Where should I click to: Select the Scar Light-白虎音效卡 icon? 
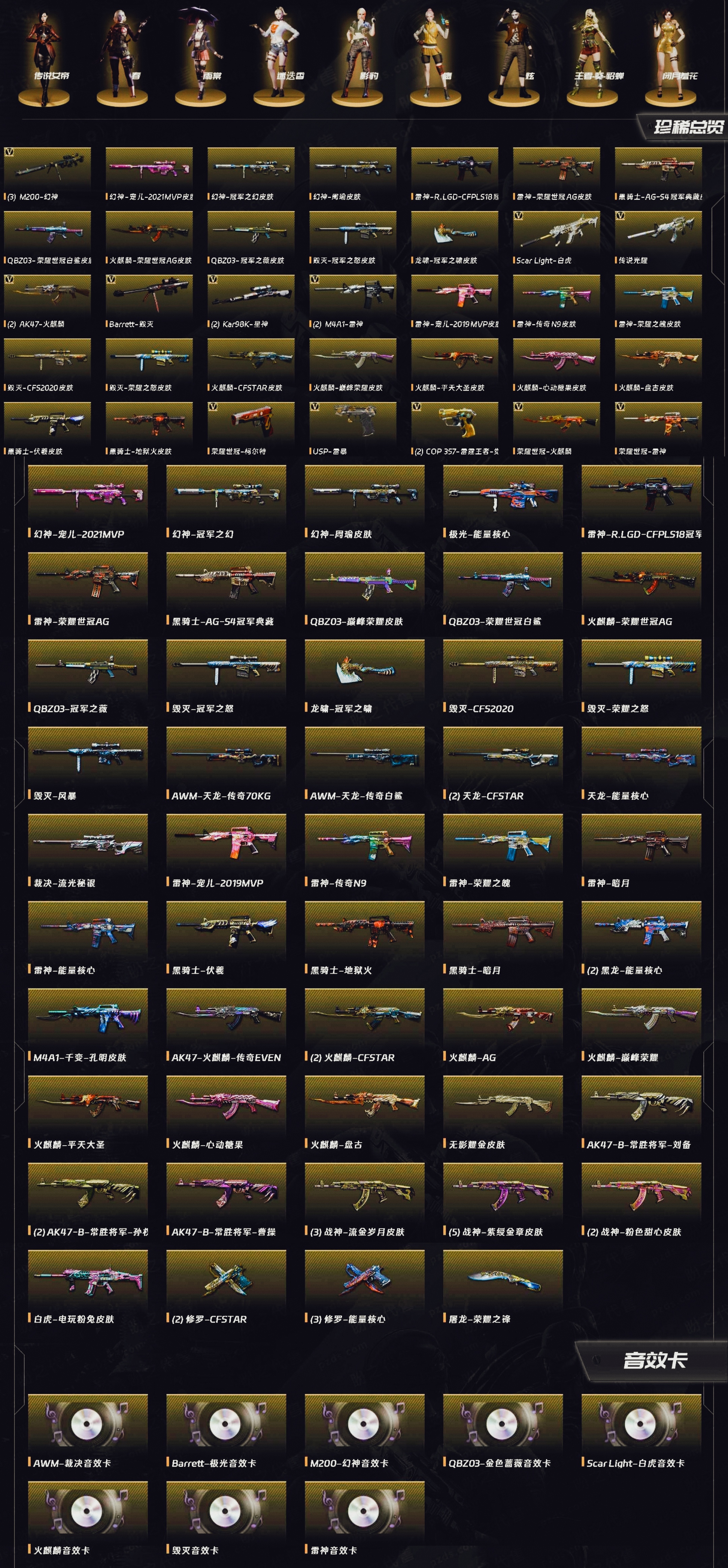[641, 1424]
